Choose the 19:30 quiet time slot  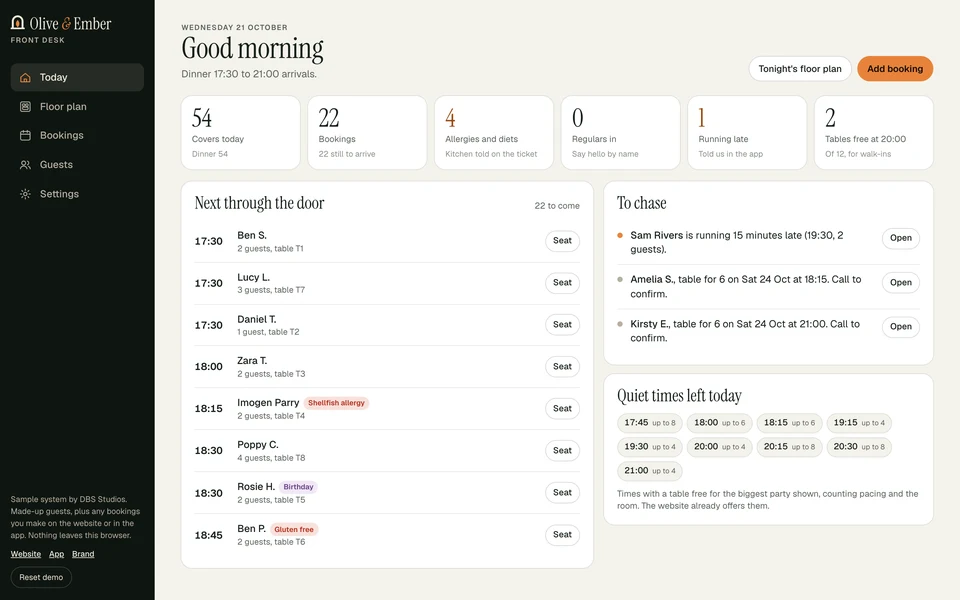tap(650, 447)
